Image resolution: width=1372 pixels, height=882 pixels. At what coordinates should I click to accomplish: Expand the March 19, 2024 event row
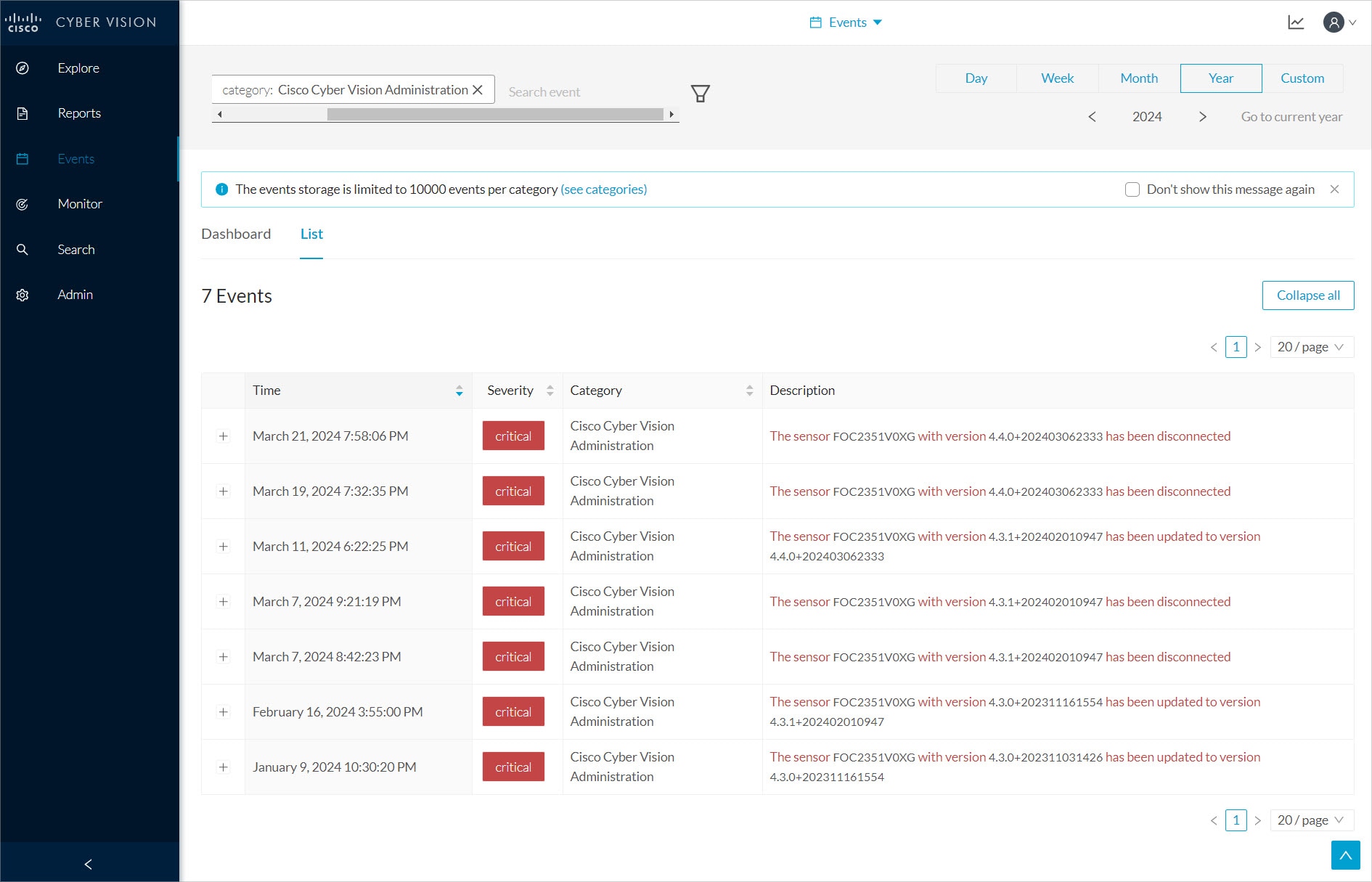(x=224, y=491)
